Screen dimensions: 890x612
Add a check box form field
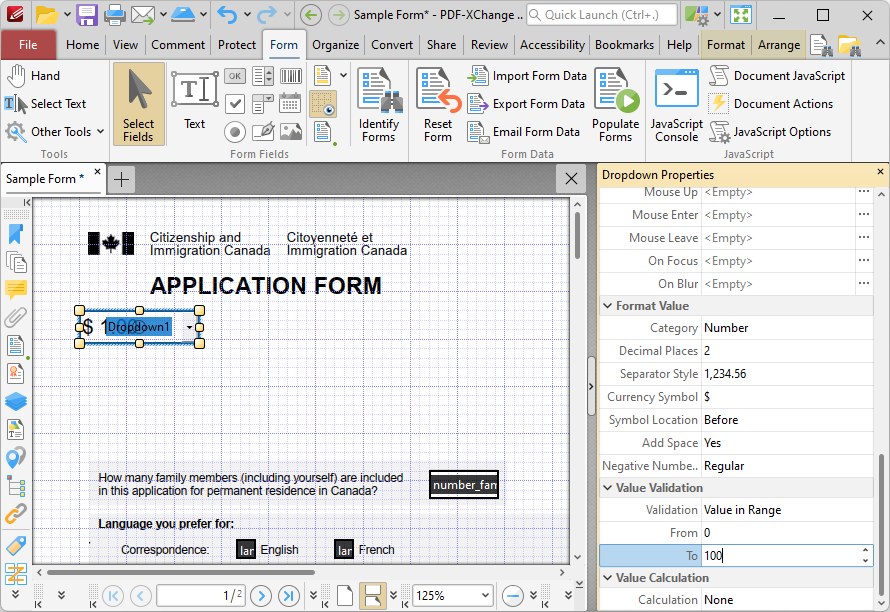235,104
